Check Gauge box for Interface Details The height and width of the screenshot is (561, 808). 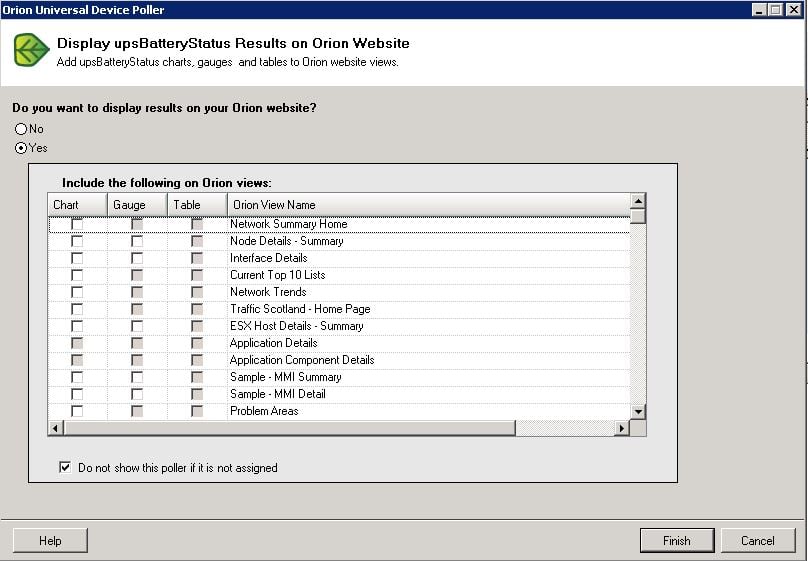137,258
